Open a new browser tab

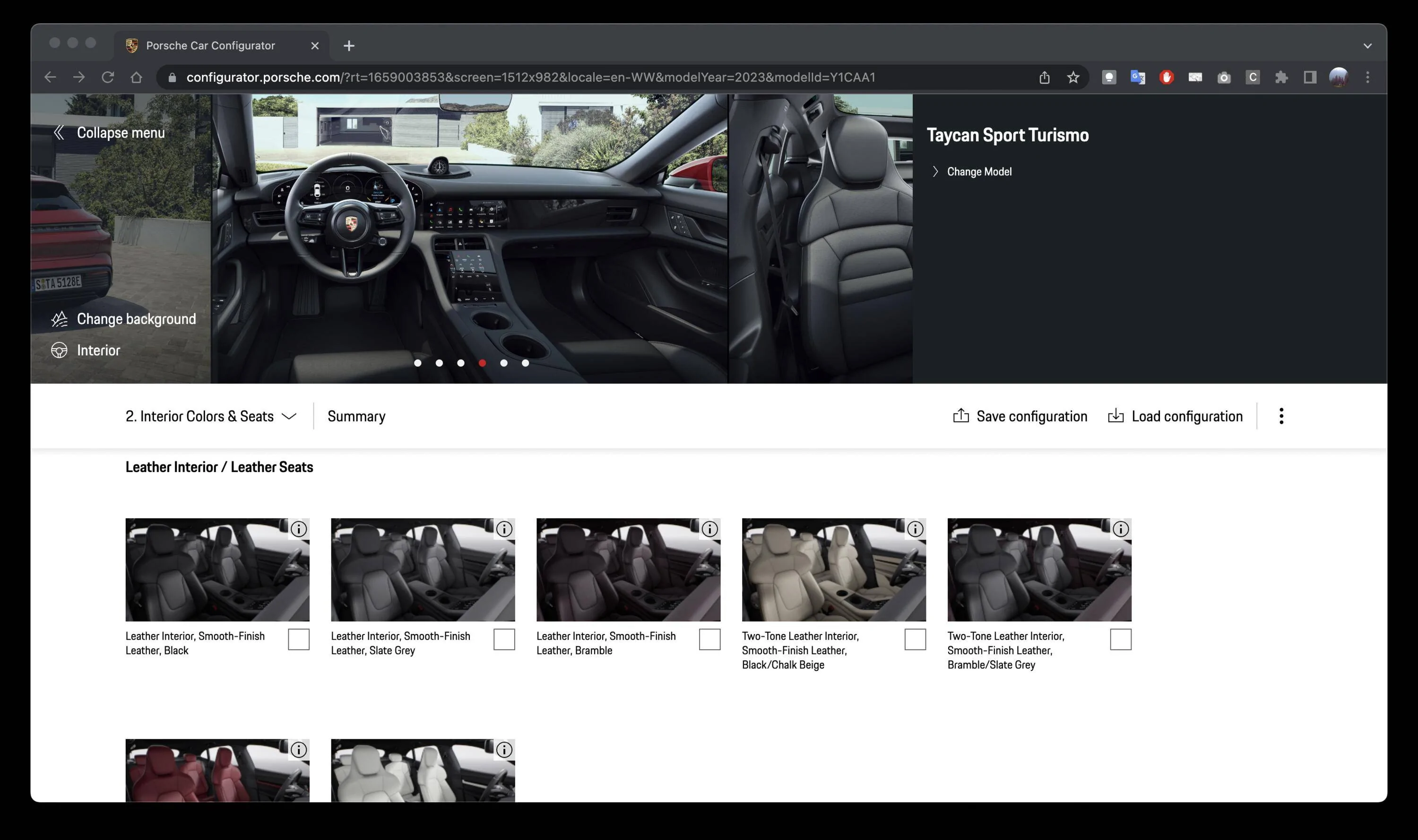349,46
